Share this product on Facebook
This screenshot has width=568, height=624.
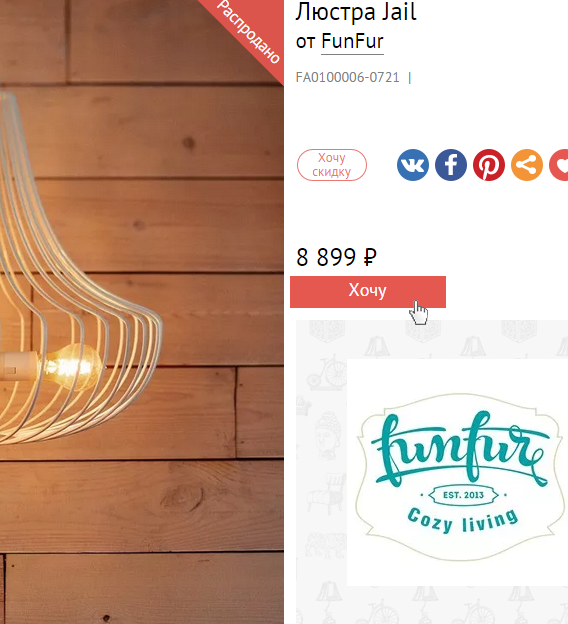pyautogui.click(x=451, y=165)
